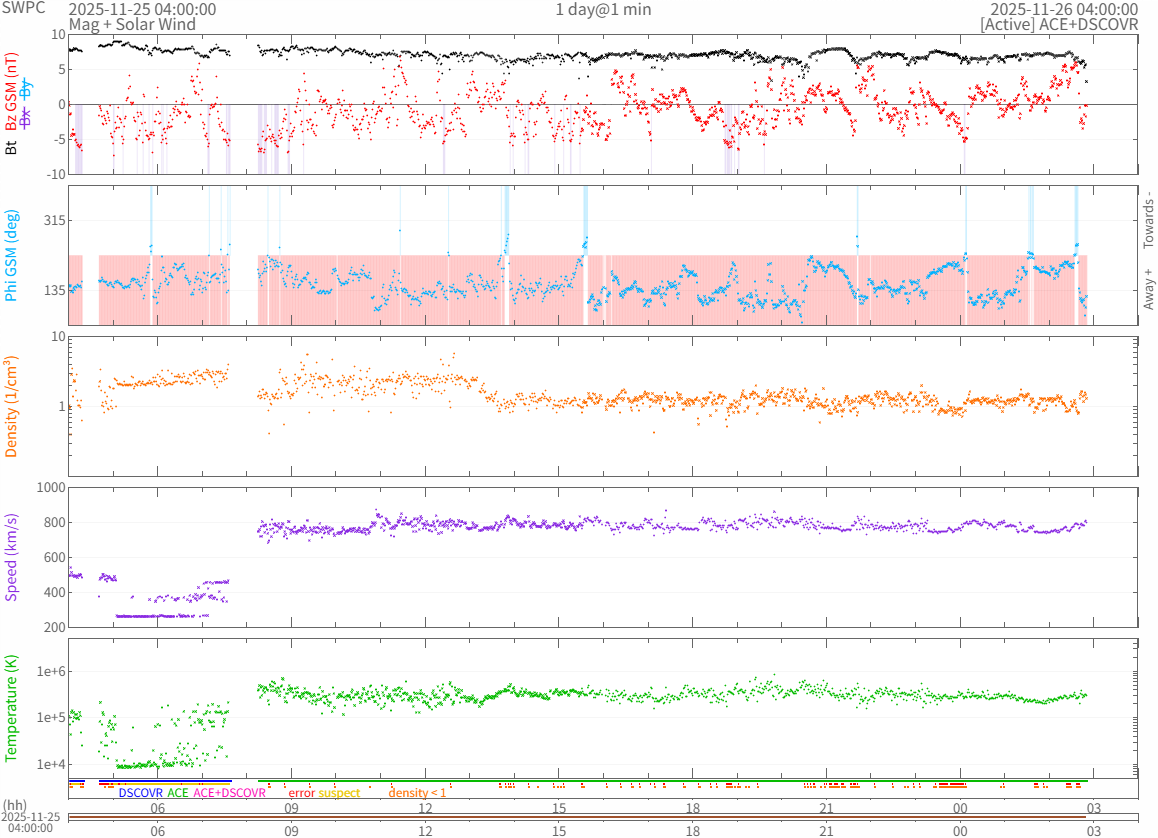The image size is (1158, 838).
Task: Click the SWPC label in the corner
Action: pyautogui.click(x=21, y=9)
